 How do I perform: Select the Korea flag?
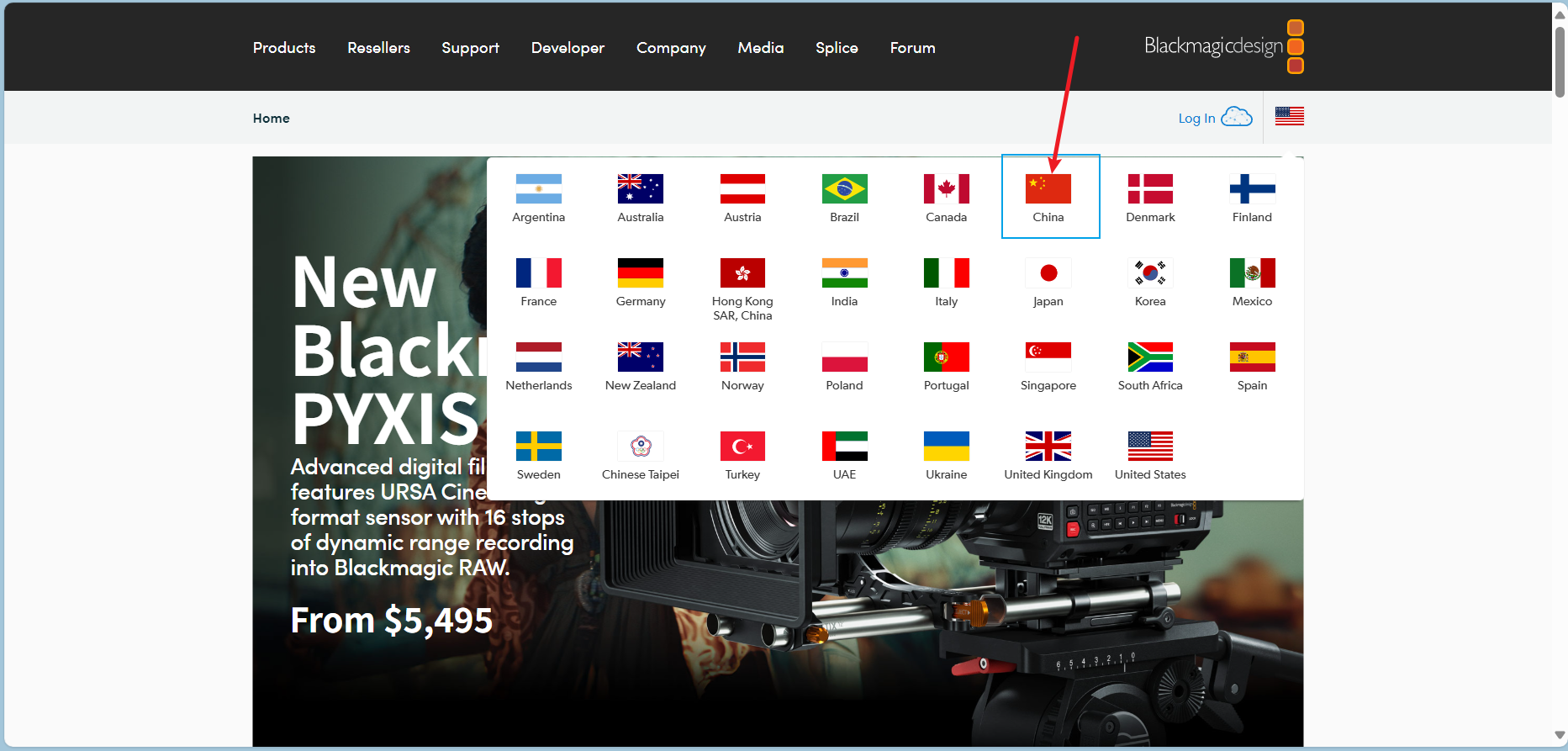point(1150,272)
